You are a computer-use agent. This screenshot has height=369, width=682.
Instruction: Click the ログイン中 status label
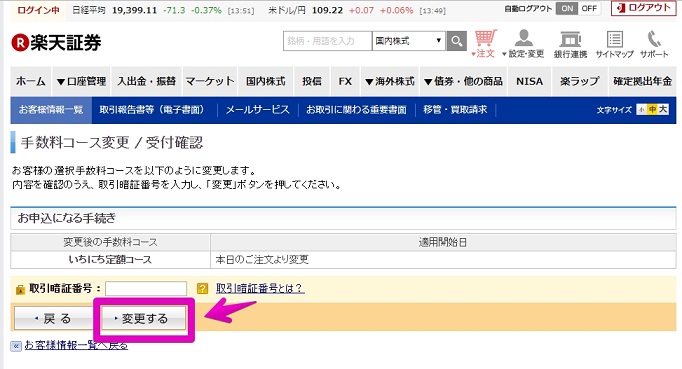coord(38,10)
